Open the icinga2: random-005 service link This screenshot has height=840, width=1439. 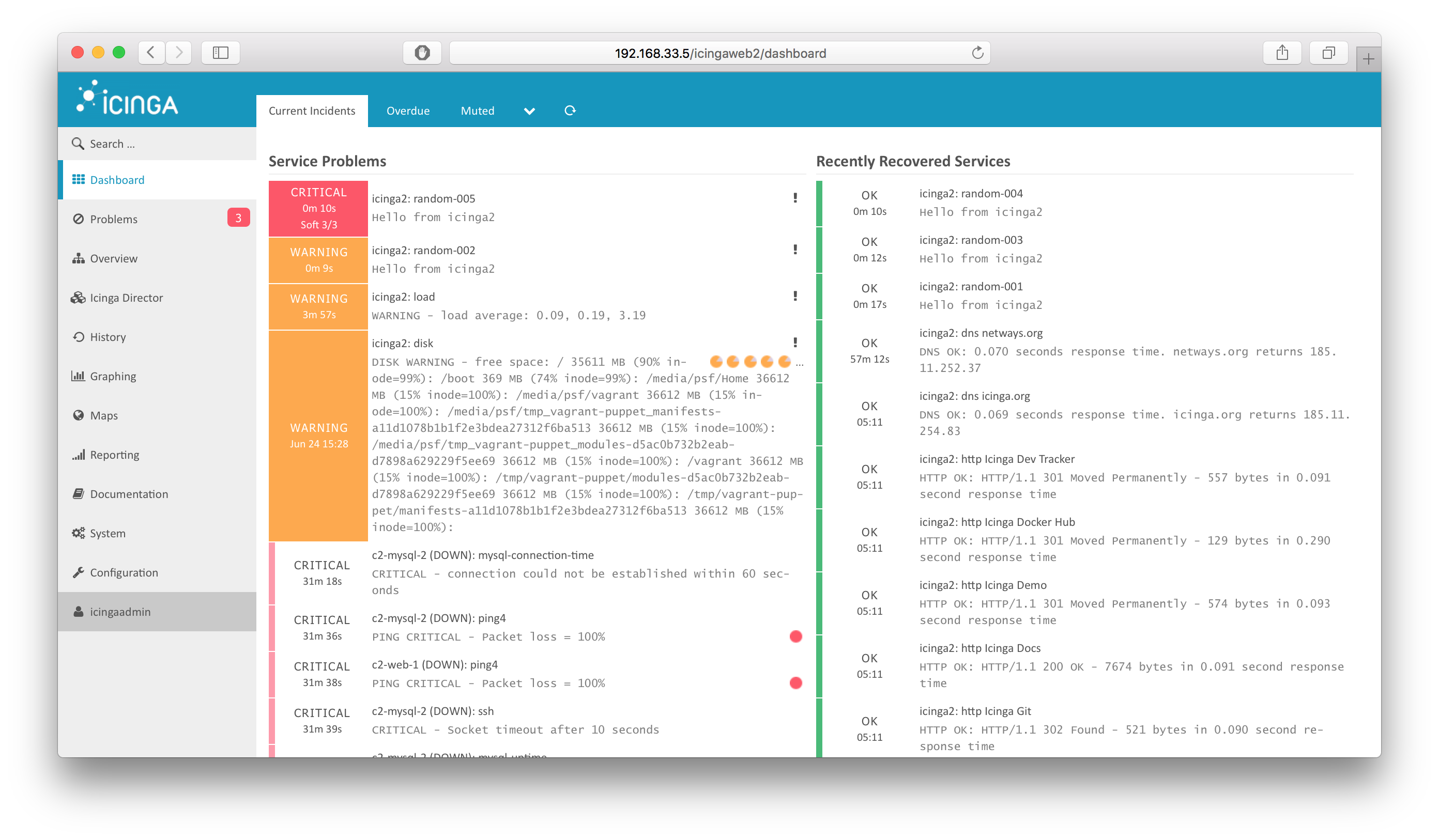tap(423, 198)
